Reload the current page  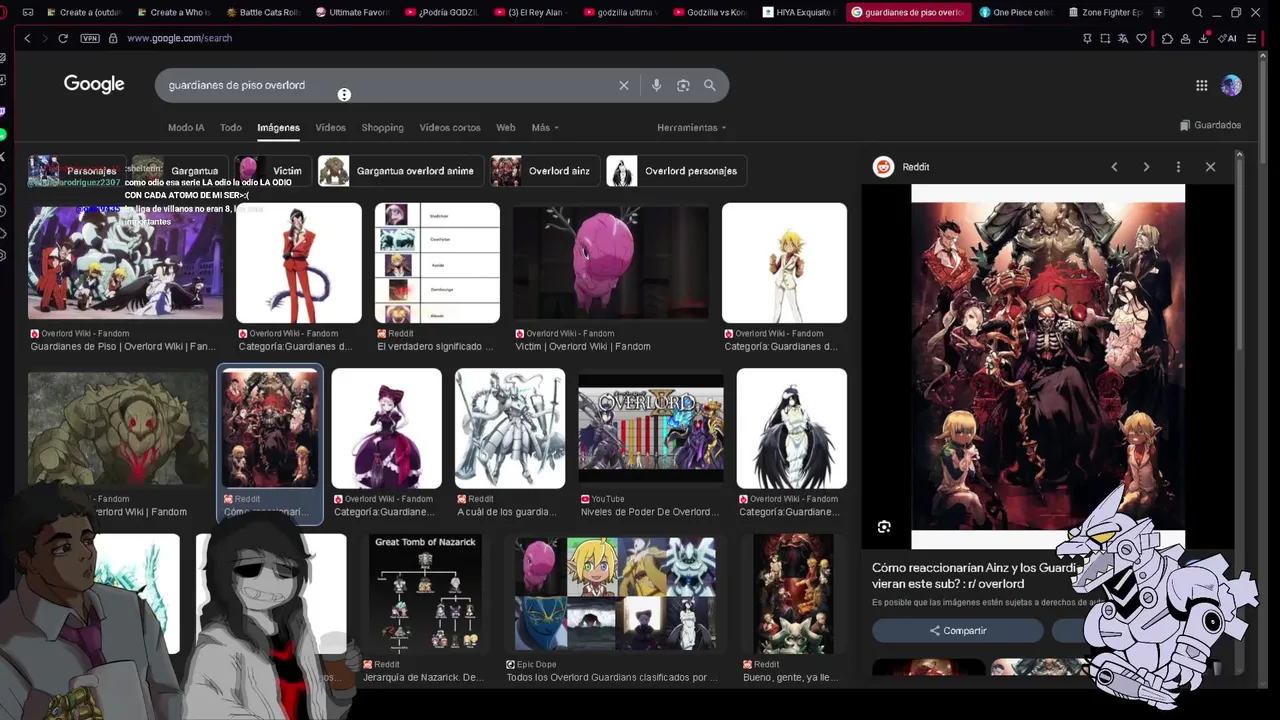point(63,38)
